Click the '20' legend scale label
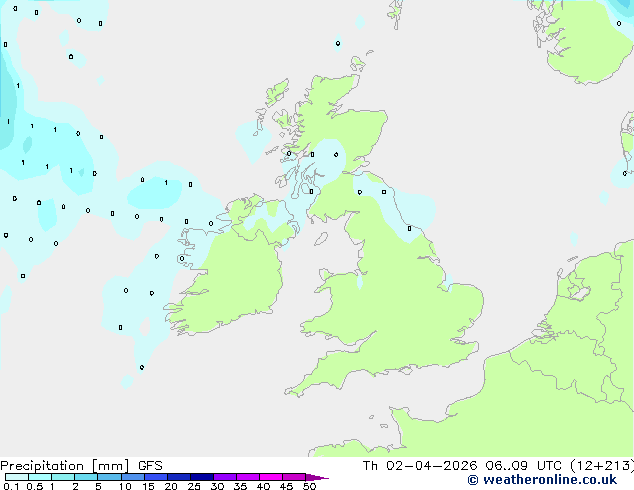 [171, 486]
